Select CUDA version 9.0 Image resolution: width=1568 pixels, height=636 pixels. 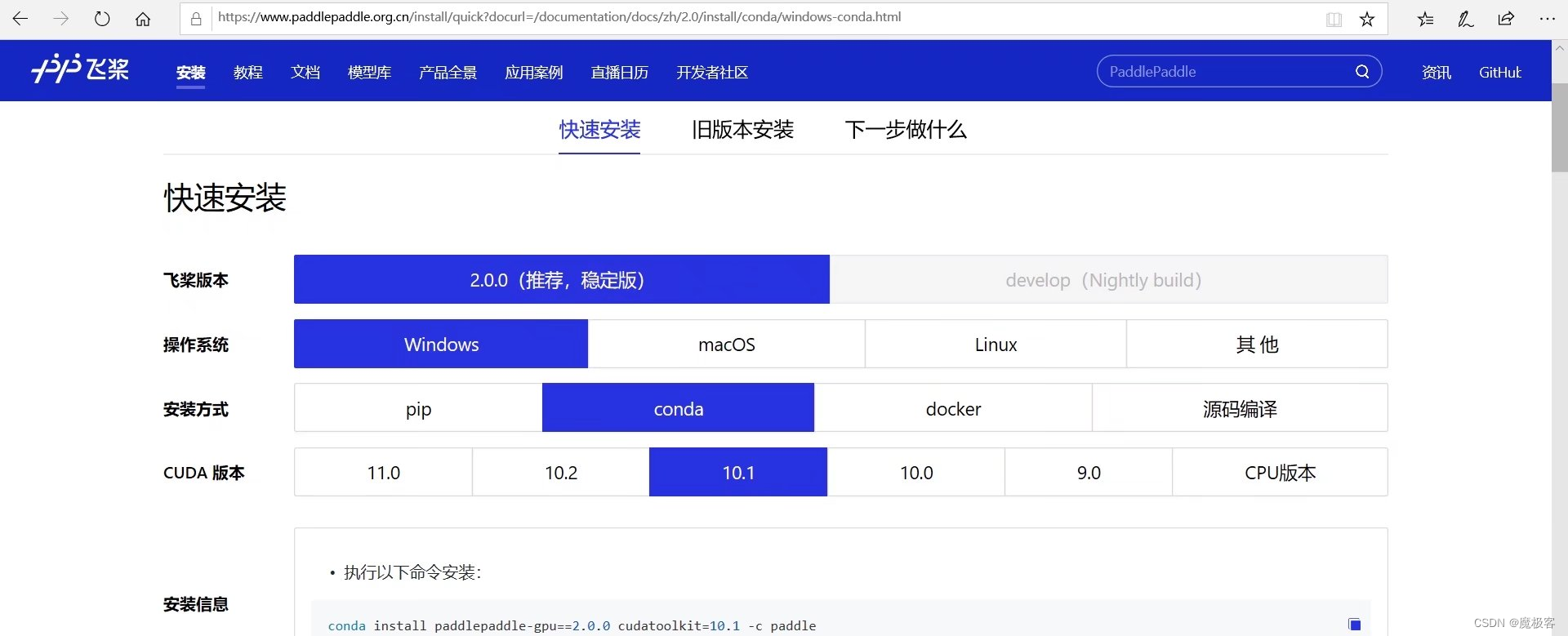(1089, 472)
